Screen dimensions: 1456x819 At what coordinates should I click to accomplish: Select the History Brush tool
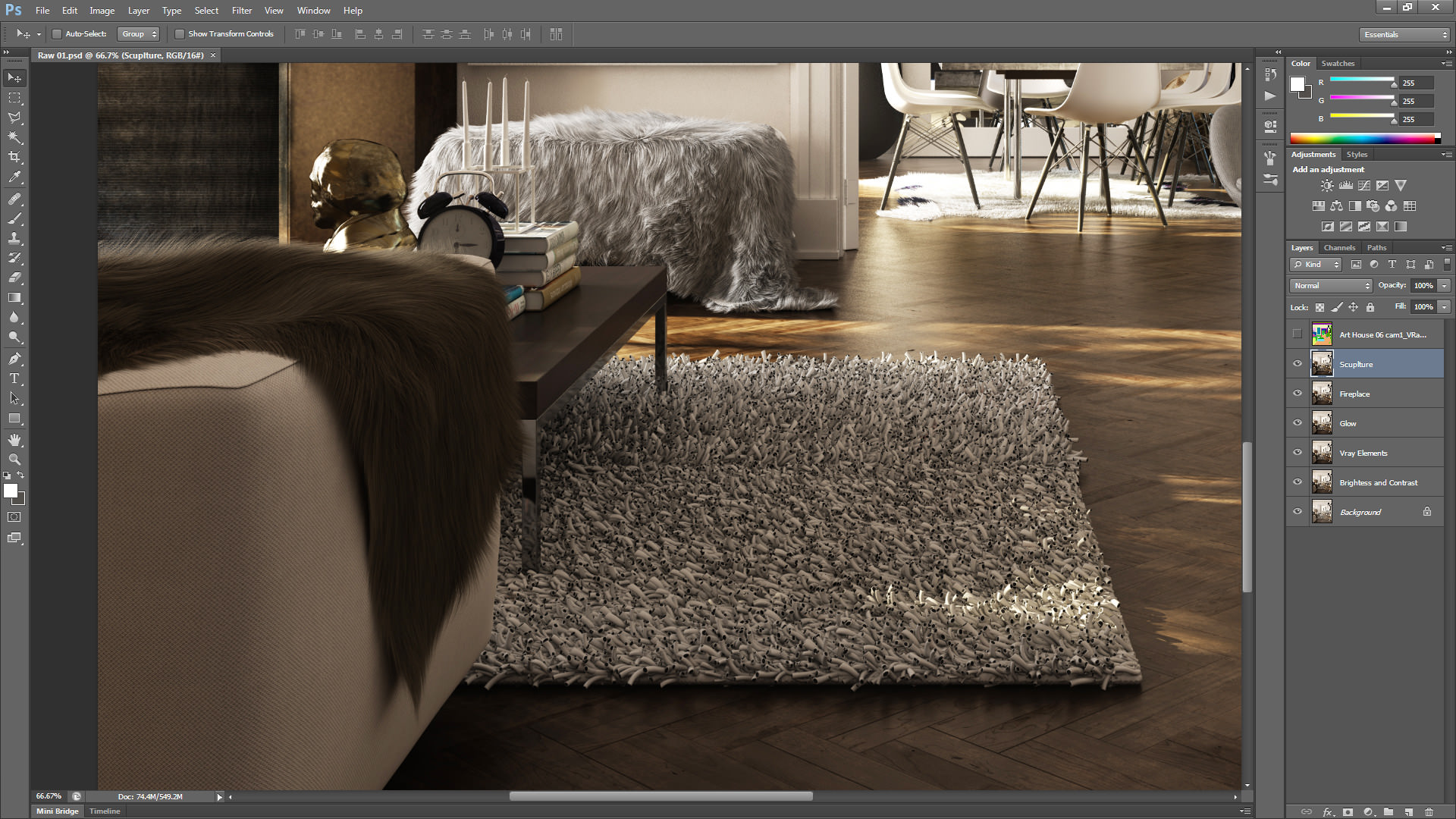tap(14, 258)
